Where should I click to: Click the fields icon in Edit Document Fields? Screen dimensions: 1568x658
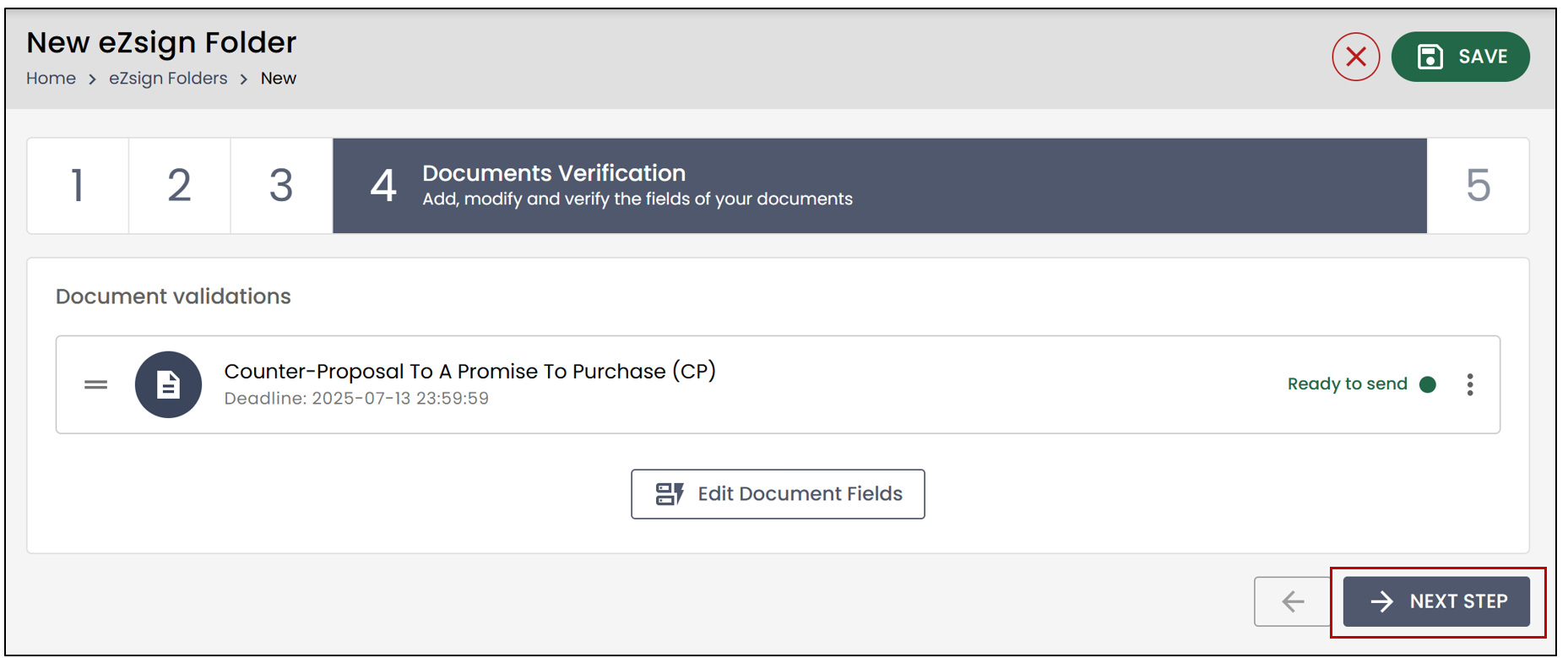tap(670, 494)
